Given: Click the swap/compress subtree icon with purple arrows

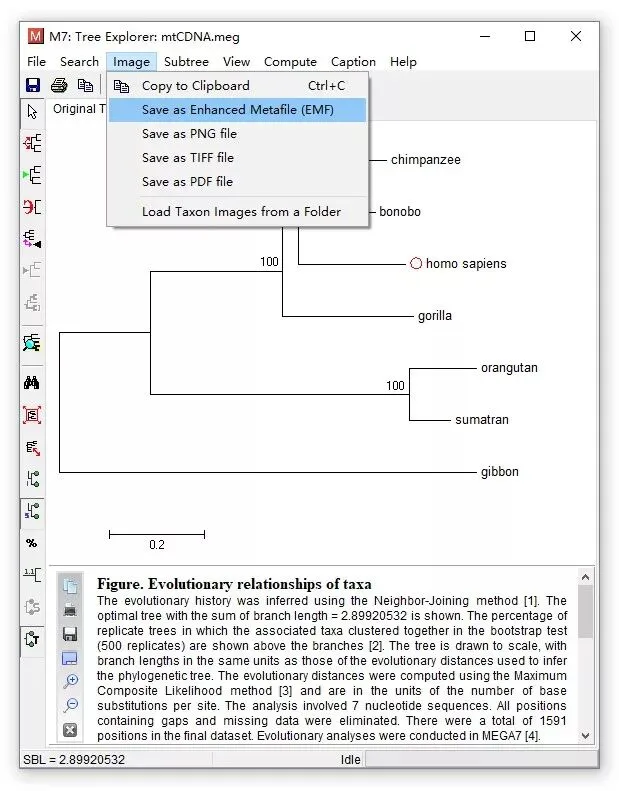Looking at the screenshot, I should click(x=32, y=239).
